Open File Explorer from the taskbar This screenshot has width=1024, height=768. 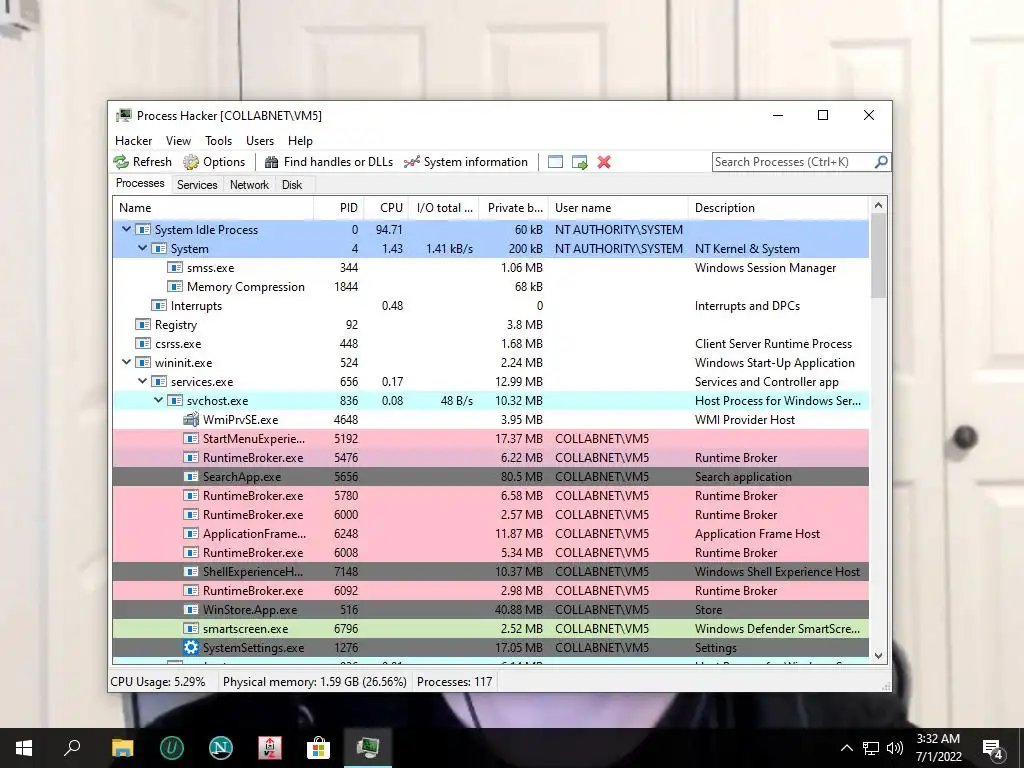click(x=122, y=748)
